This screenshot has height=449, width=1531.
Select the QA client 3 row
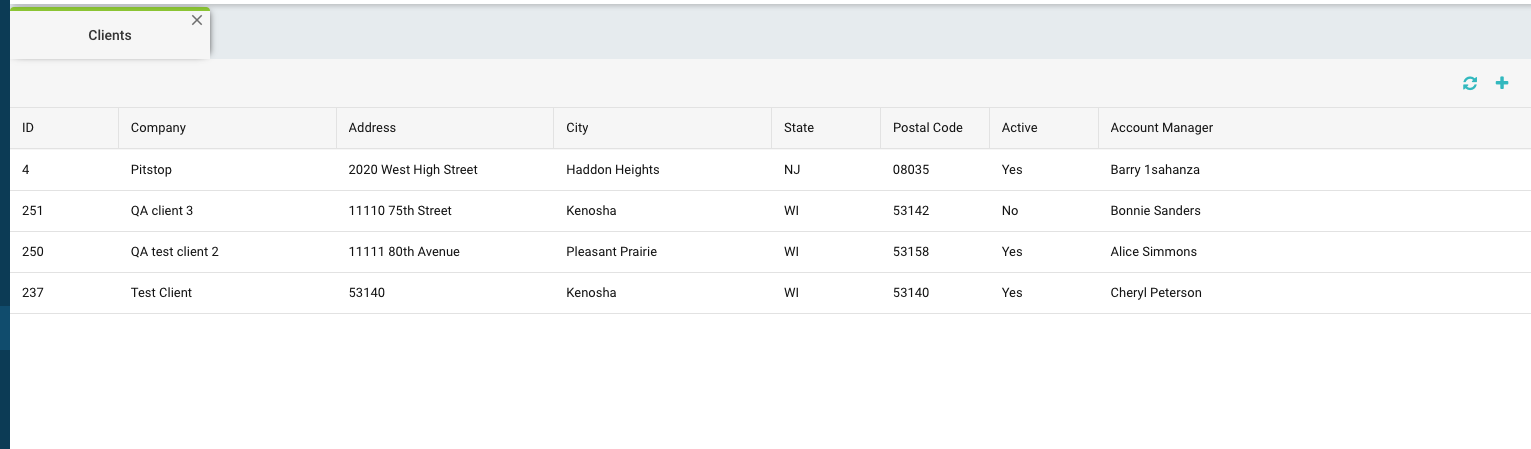pyautogui.click(x=770, y=211)
